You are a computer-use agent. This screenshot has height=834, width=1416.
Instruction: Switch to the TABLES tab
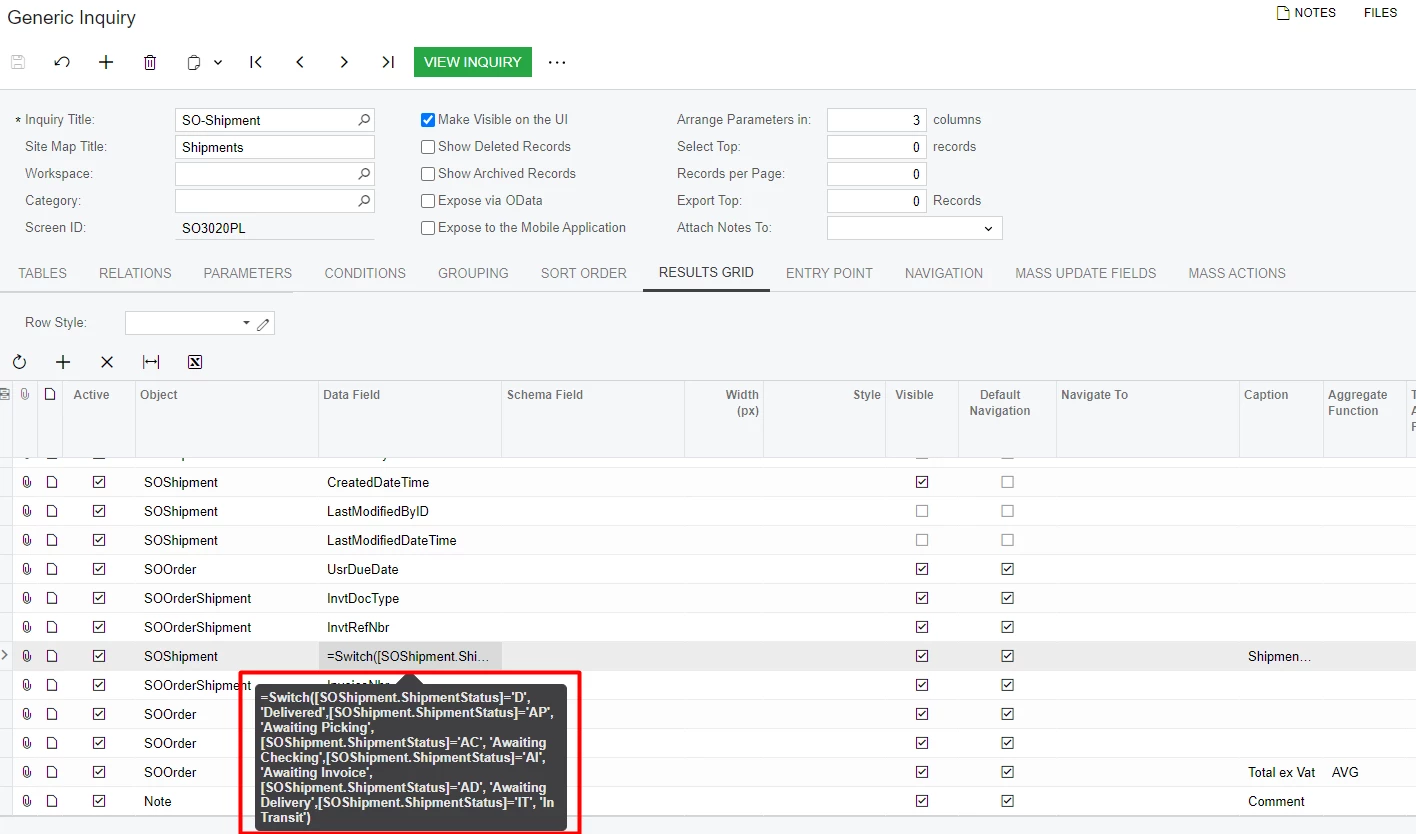pyautogui.click(x=42, y=273)
